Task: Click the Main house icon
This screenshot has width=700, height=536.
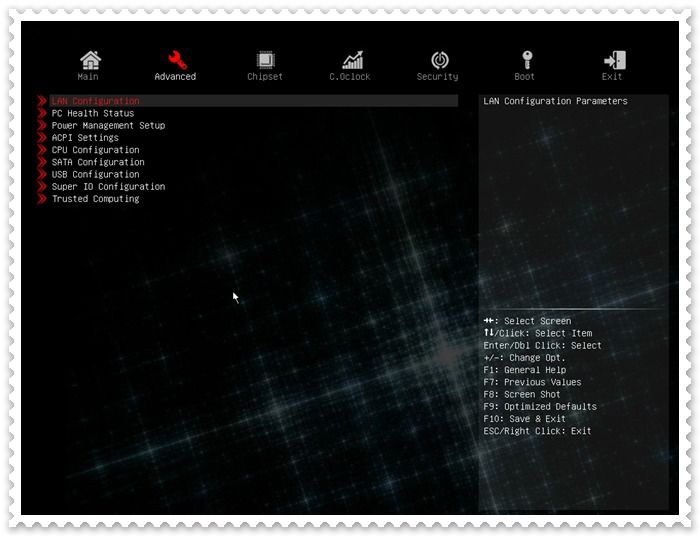Action: coord(91,60)
